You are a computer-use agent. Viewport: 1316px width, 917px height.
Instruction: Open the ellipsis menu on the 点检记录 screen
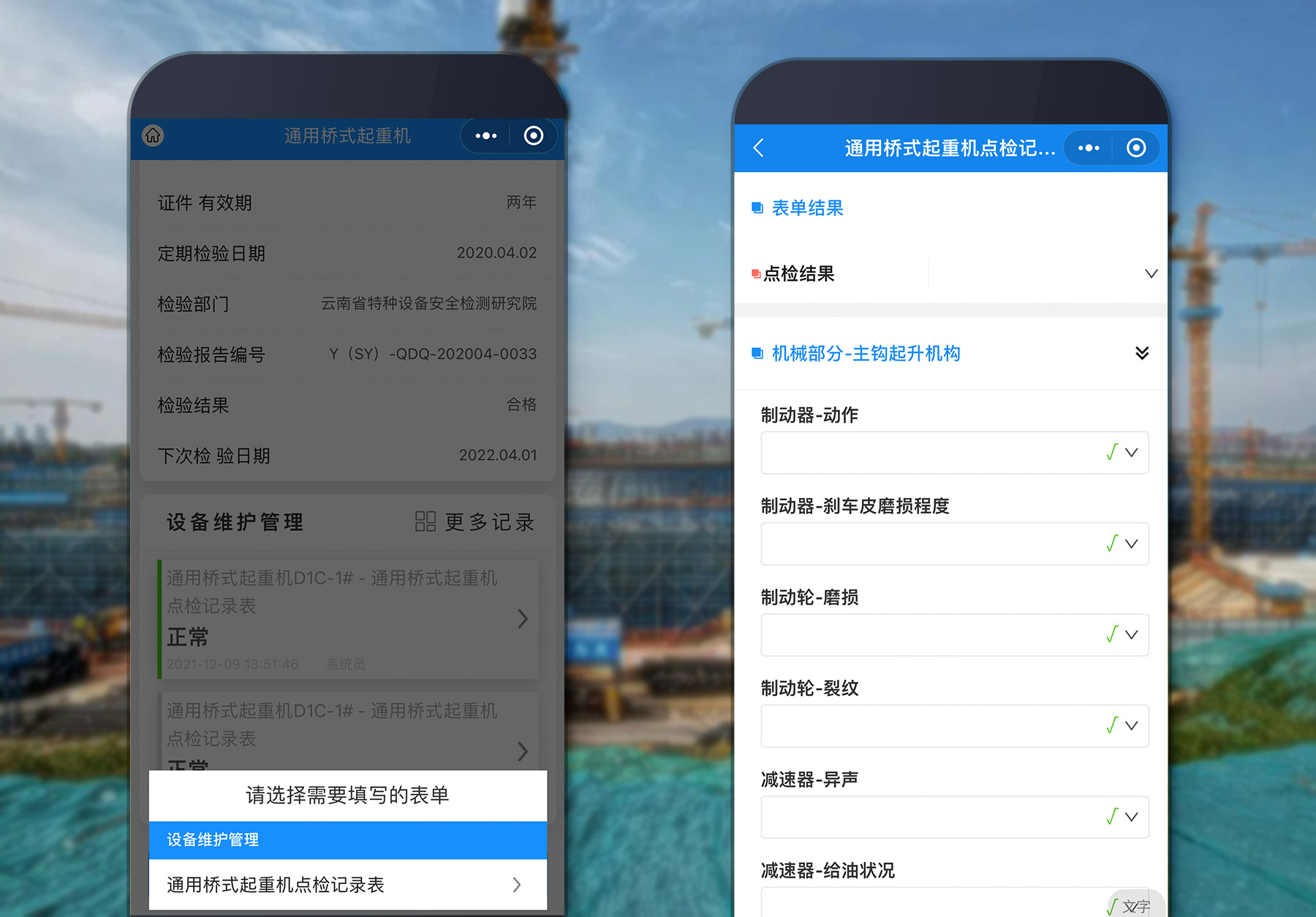click(x=1088, y=148)
